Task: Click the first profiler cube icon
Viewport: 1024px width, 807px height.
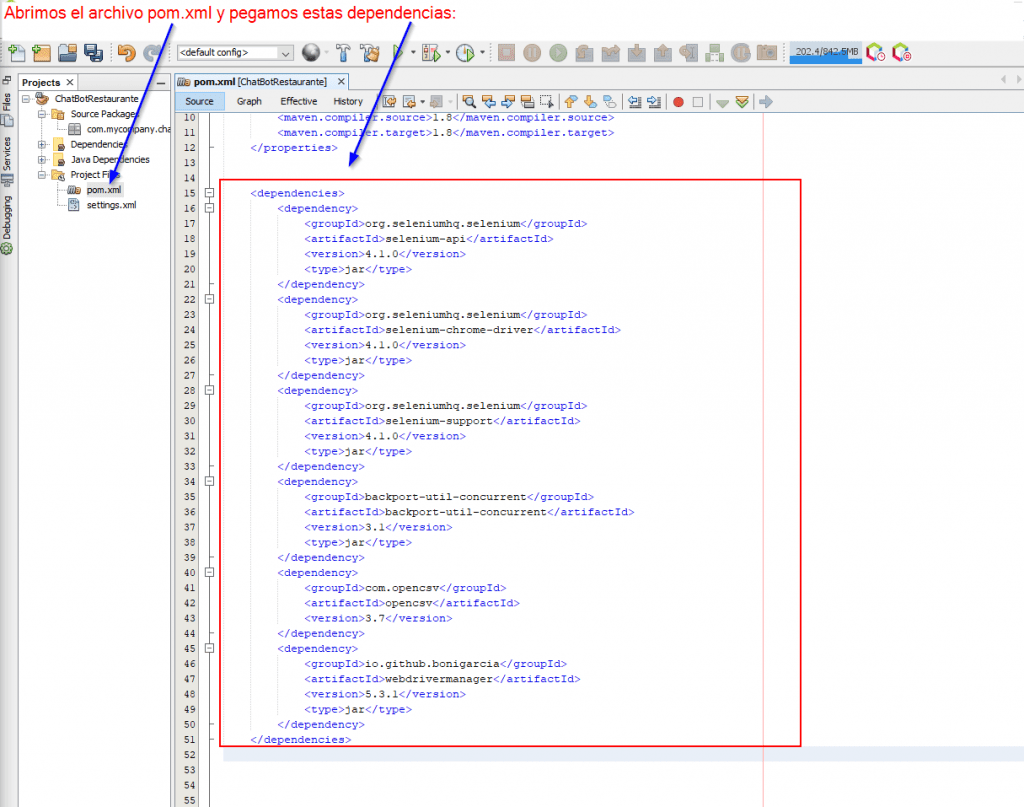Action: [x=876, y=53]
